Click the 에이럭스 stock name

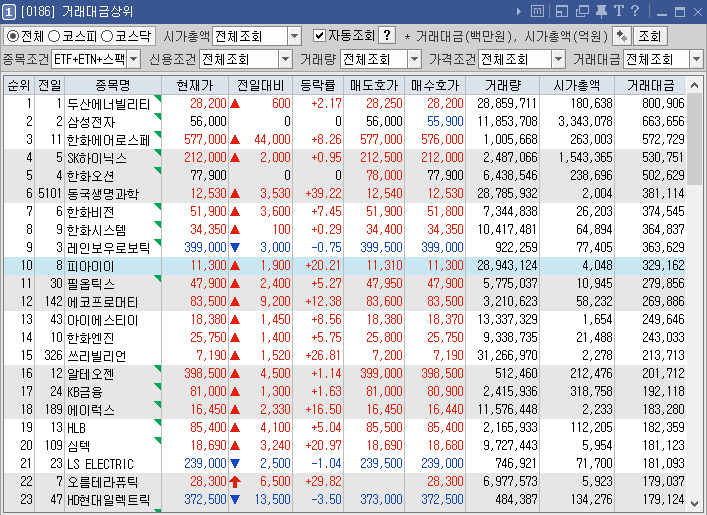pyautogui.click(x=91, y=410)
